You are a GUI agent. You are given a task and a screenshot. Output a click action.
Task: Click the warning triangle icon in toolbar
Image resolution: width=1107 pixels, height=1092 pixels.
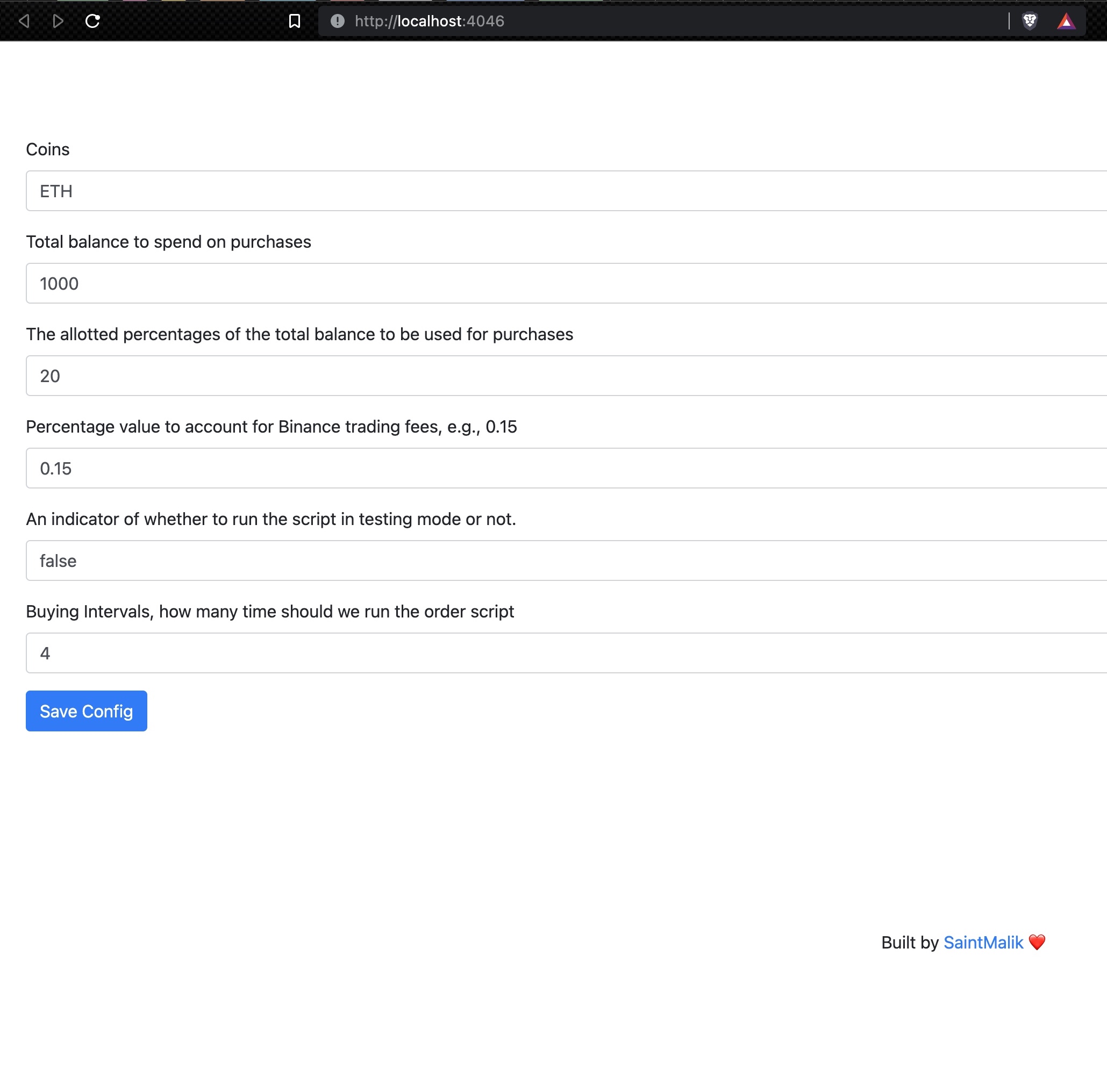tap(1067, 20)
